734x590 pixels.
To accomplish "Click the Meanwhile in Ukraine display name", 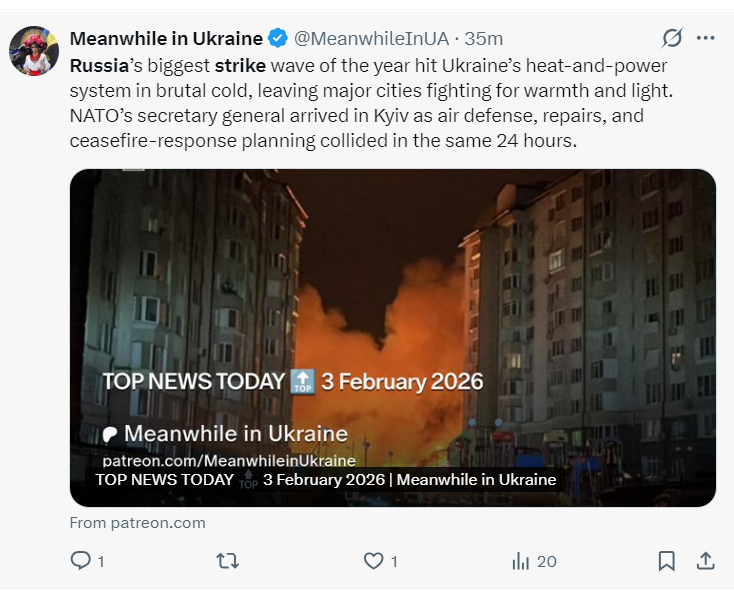I will point(166,38).
